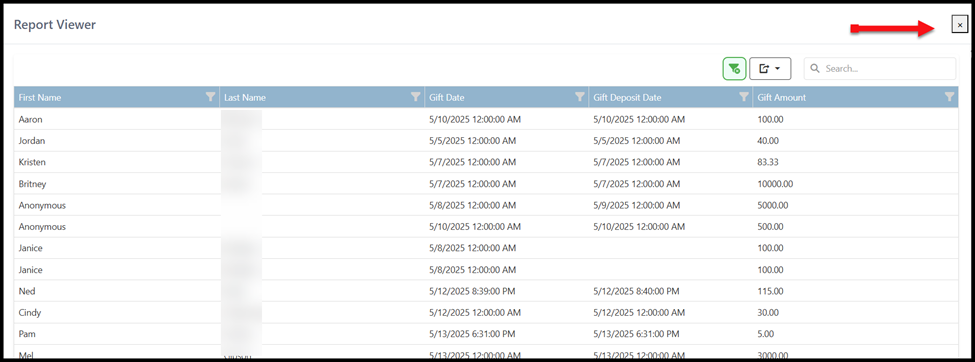Open the First Name column filter
Viewport: 975px width, 362px height.
click(x=211, y=97)
